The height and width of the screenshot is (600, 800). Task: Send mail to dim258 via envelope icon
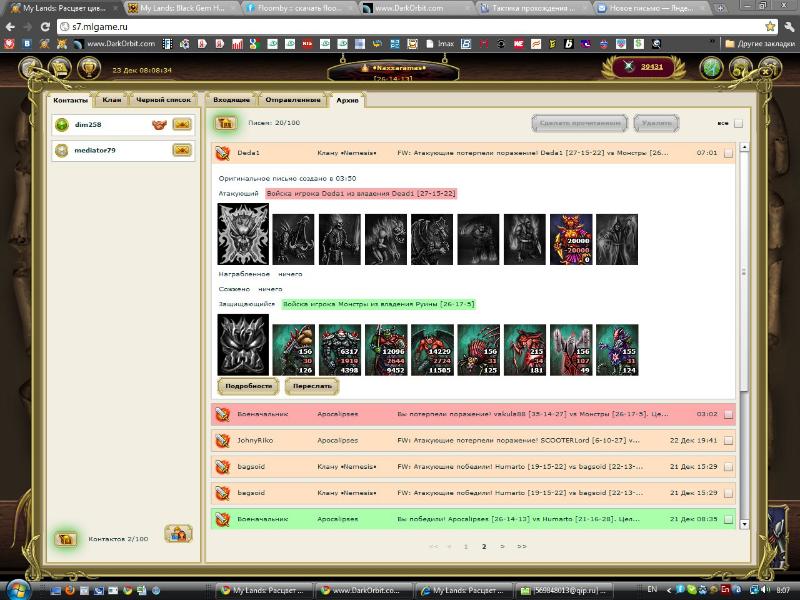[x=182, y=124]
